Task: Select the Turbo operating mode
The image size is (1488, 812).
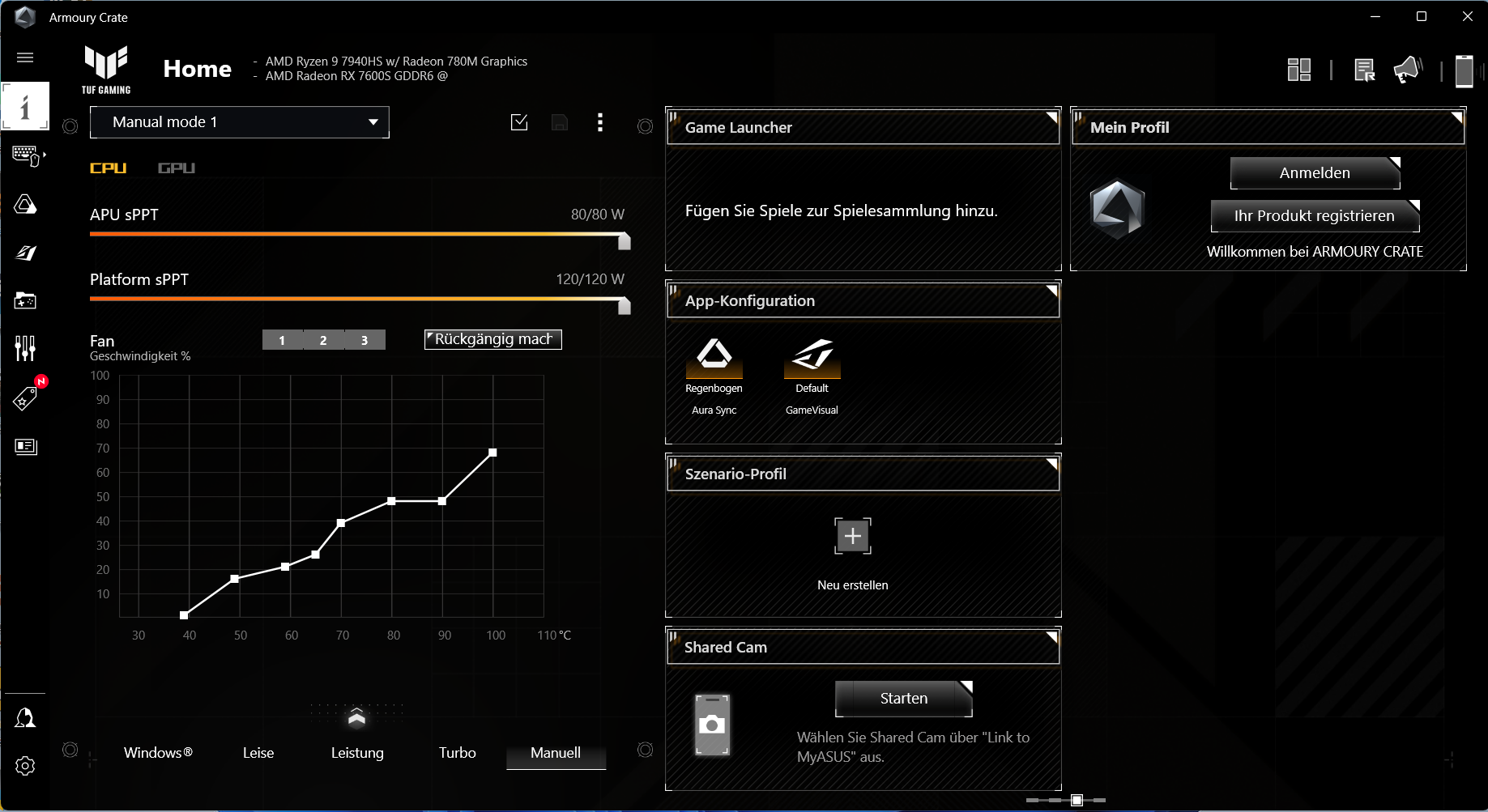Action: (x=458, y=753)
